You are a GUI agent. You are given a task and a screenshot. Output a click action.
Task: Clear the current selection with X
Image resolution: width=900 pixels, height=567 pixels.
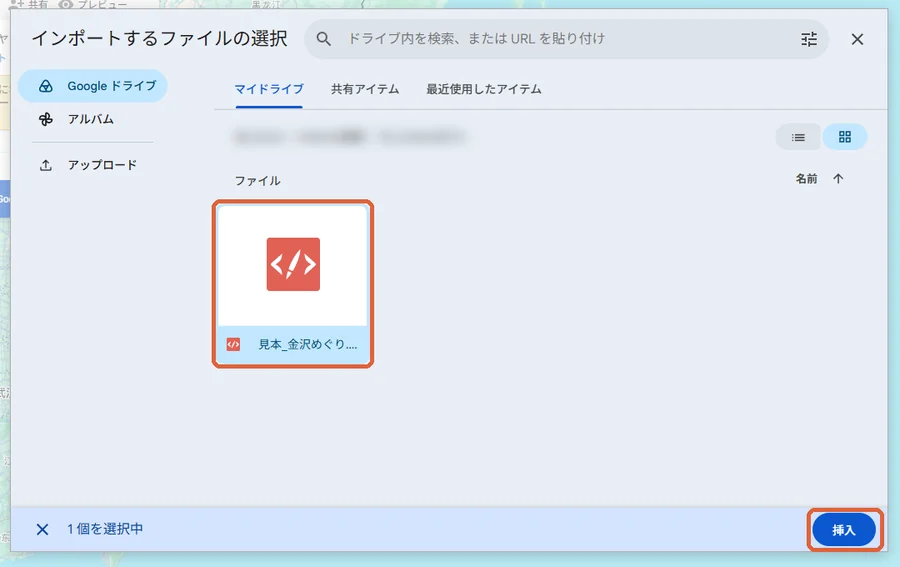click(42, 529)
